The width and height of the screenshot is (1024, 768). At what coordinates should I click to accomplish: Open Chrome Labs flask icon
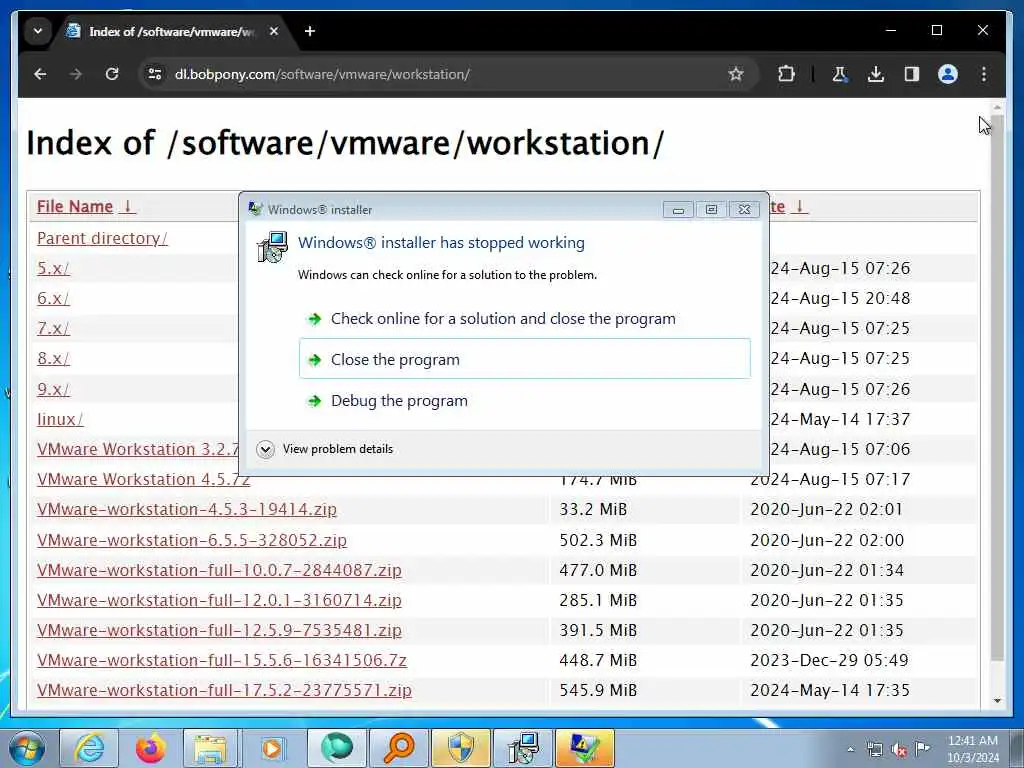coord(839,74)
